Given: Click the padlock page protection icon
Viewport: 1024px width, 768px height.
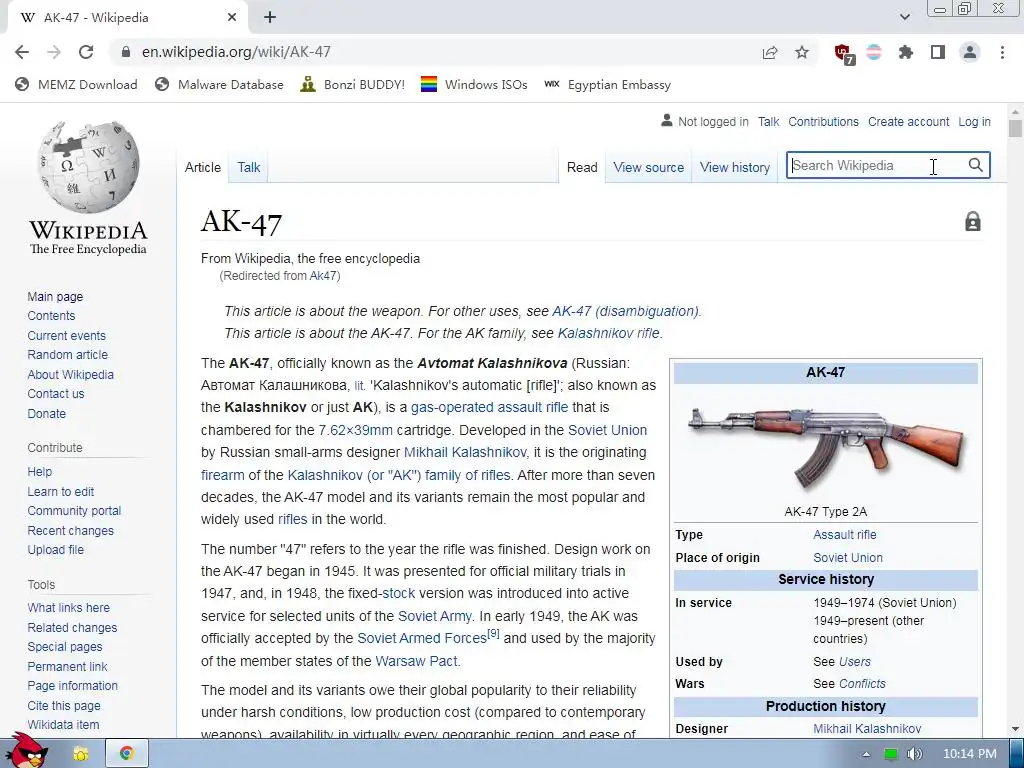Looking at the screenshot, I should pos(972,221).
